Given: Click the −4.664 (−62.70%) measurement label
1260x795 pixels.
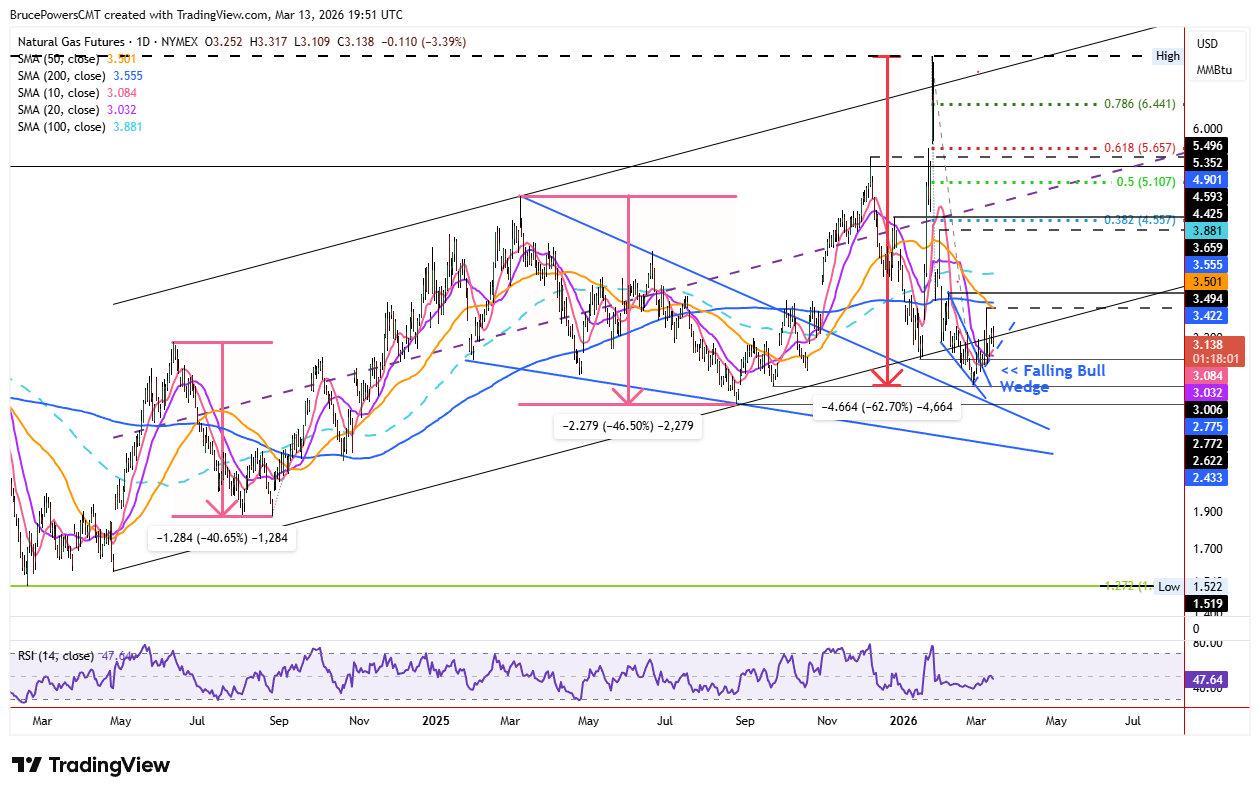Looking at the screenshot, I should [886, 407].
